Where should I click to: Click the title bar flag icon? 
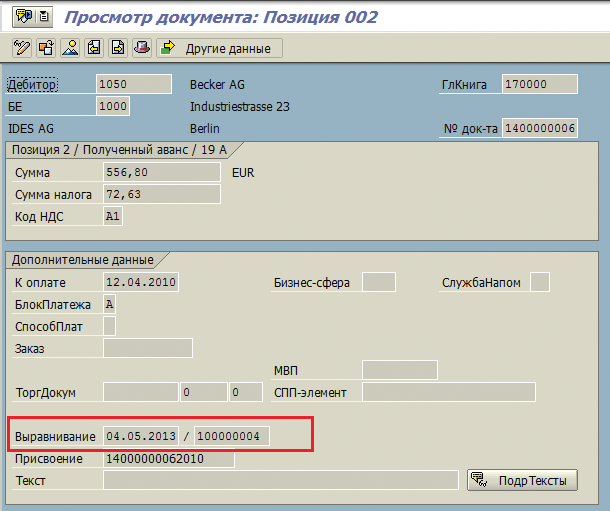[x=21, y=15]
